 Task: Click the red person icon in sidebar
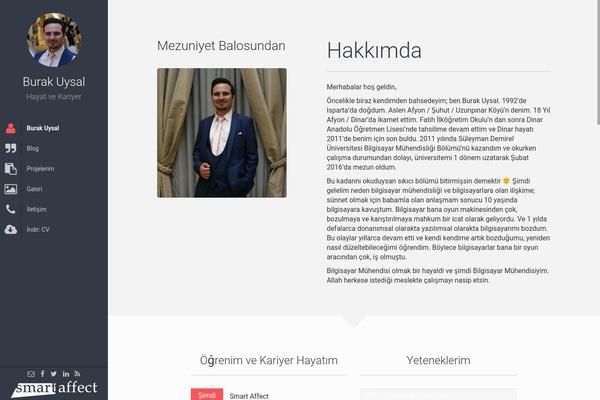(x=11, y=128)
